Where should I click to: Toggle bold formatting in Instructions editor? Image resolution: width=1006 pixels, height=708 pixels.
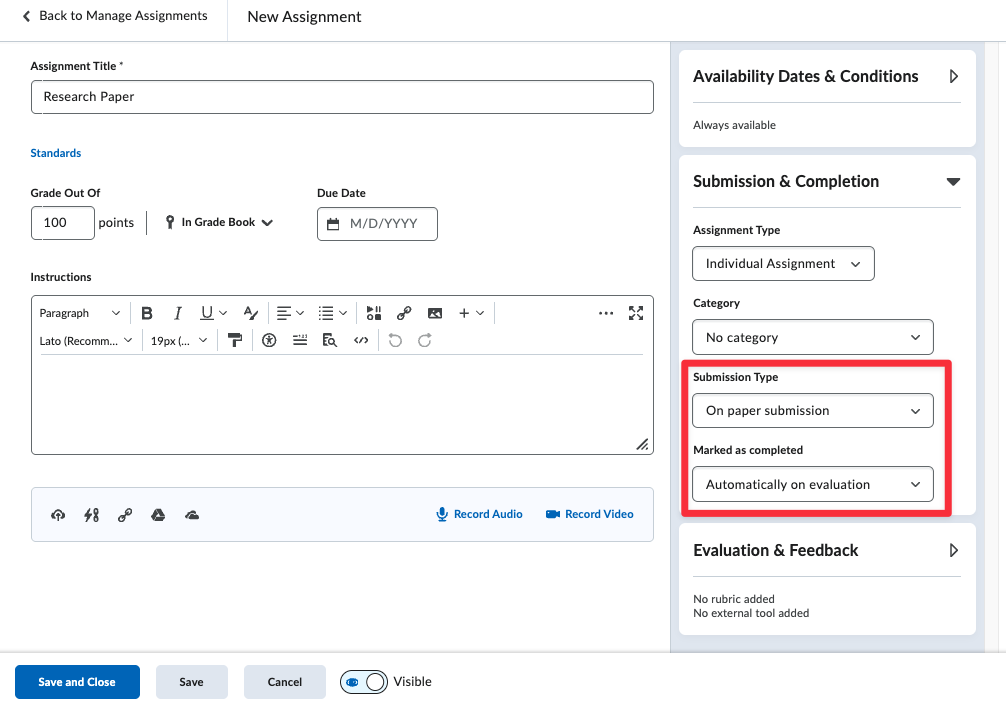pyautogui.click(x=147, y=313)
